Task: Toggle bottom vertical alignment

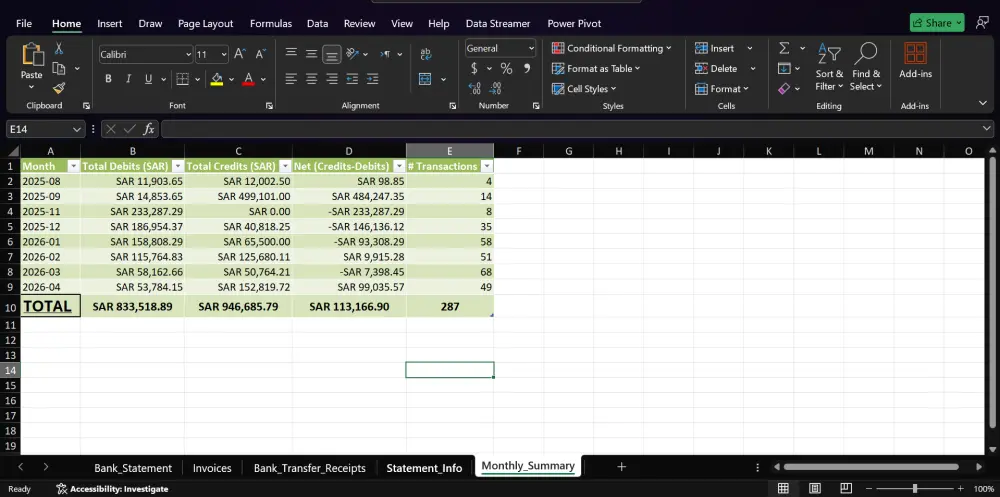Action: point(332,54)
